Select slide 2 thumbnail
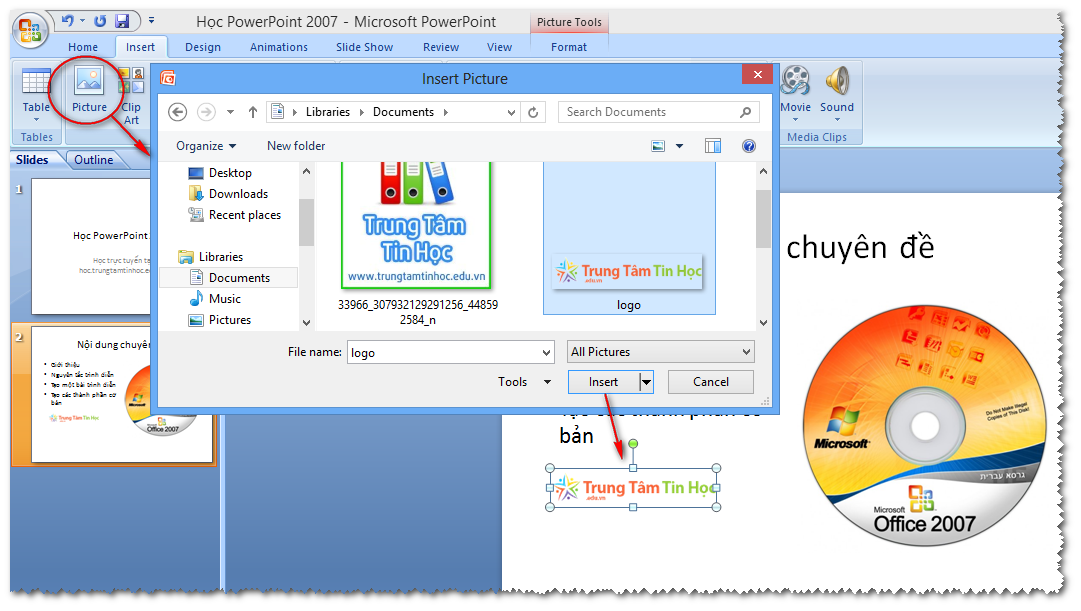 [122, 394]
